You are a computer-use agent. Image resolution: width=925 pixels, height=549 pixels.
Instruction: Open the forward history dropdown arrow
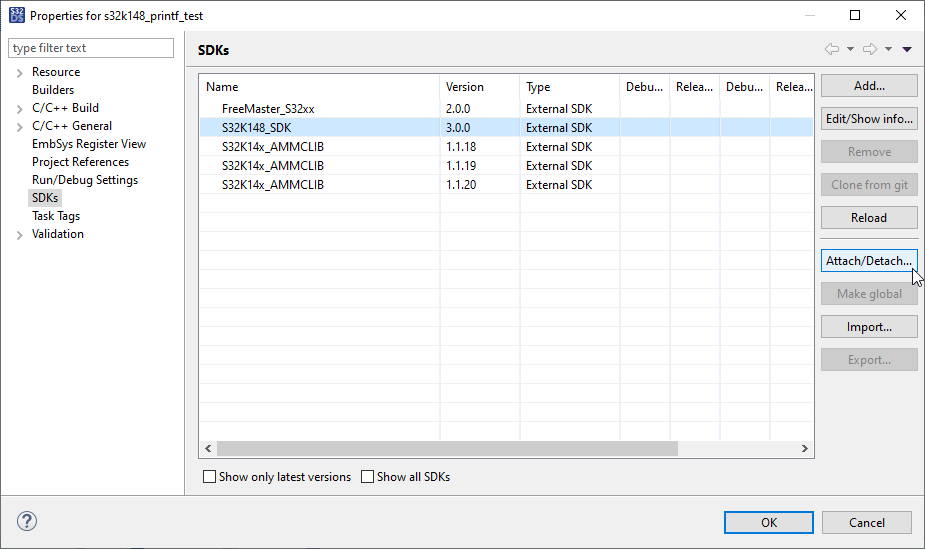888,49
